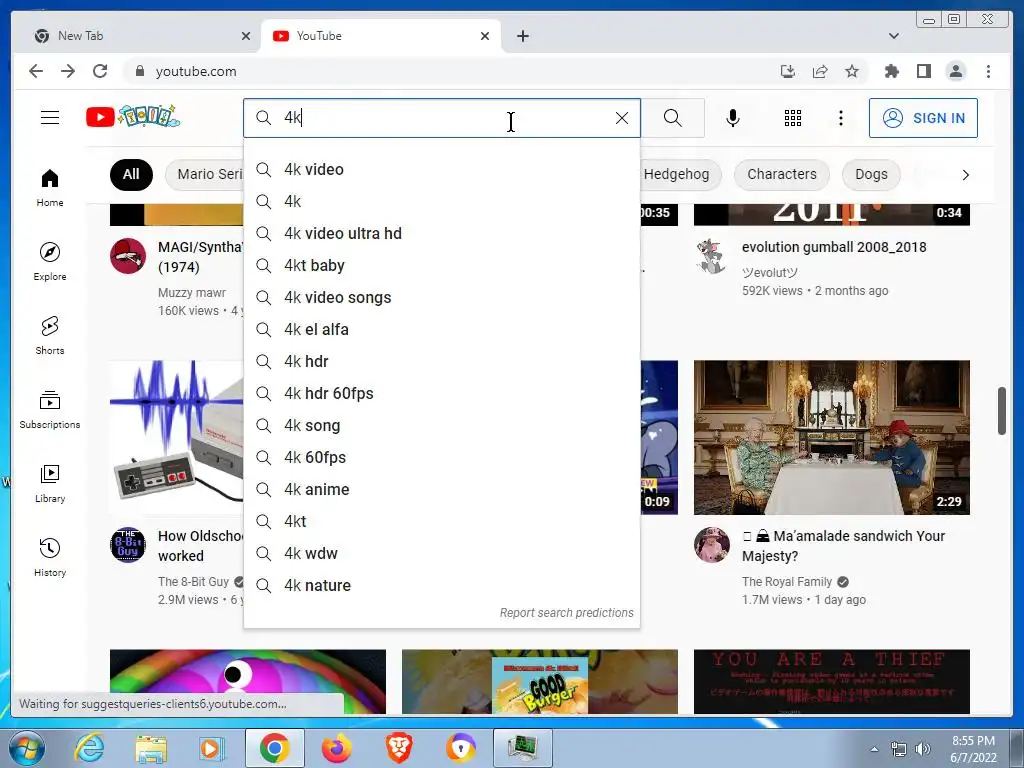This screenshot has height=768, width=1024.
Task: Select the Hedgehog filter chip
Action: (679, 174)
